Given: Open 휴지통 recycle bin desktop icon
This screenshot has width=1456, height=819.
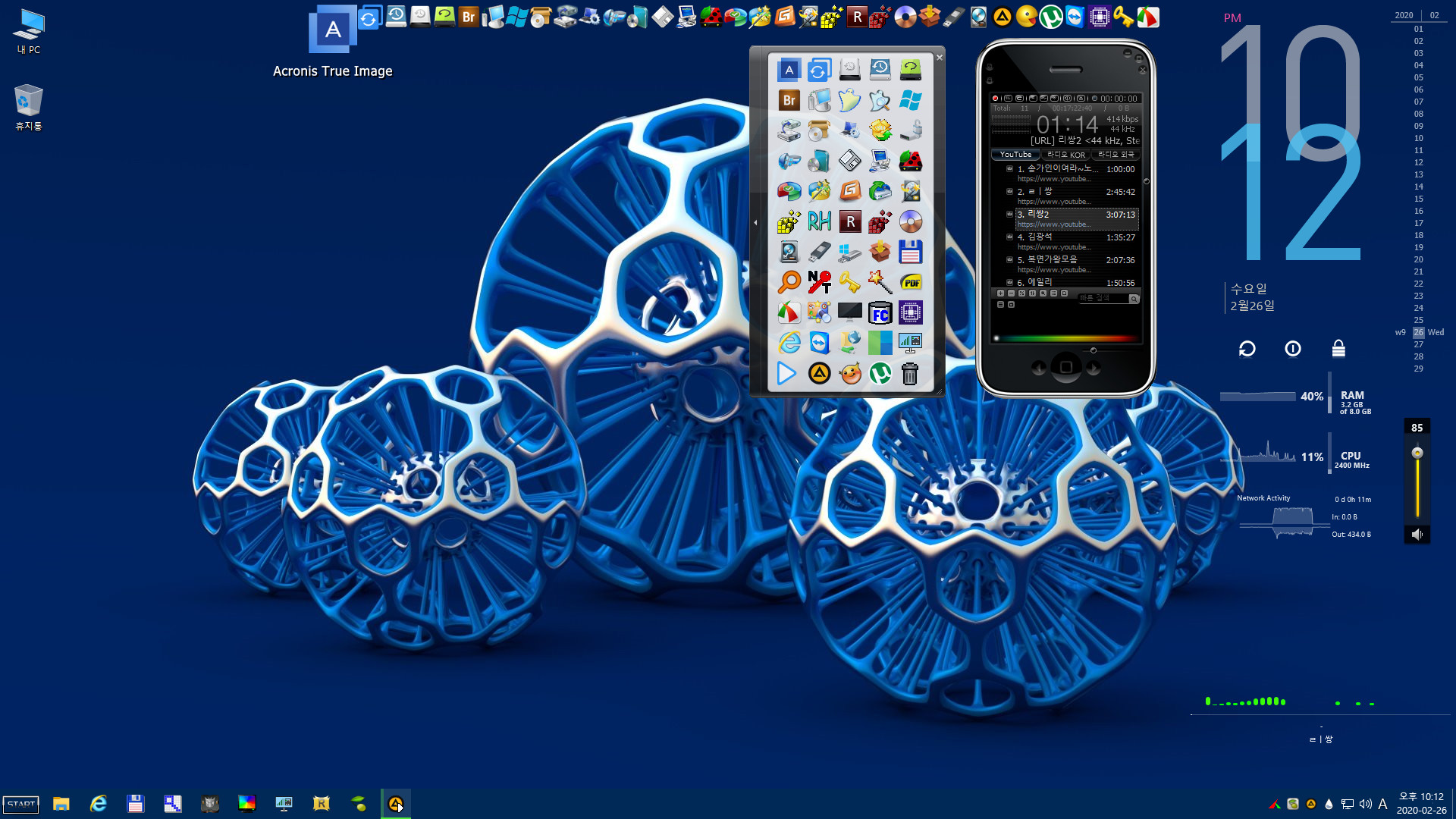Looking at the screenshot, I should click(29, 108).
